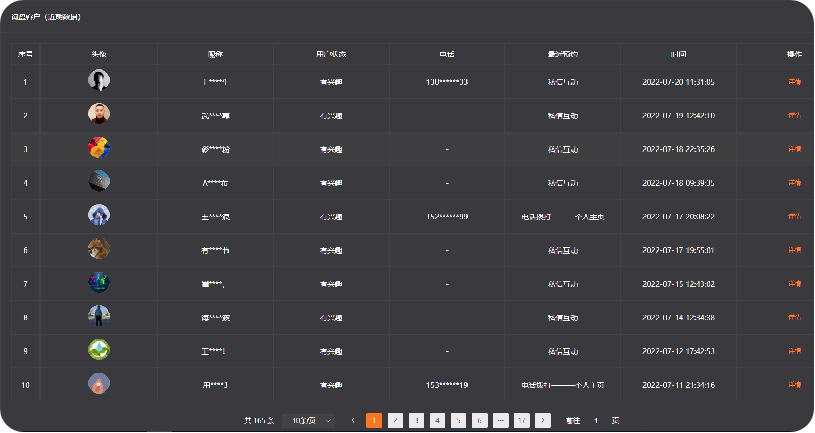Go to next page with right arrow
Image resolution: width=815 pixels, height=433 pixels.
coord(543,421)
